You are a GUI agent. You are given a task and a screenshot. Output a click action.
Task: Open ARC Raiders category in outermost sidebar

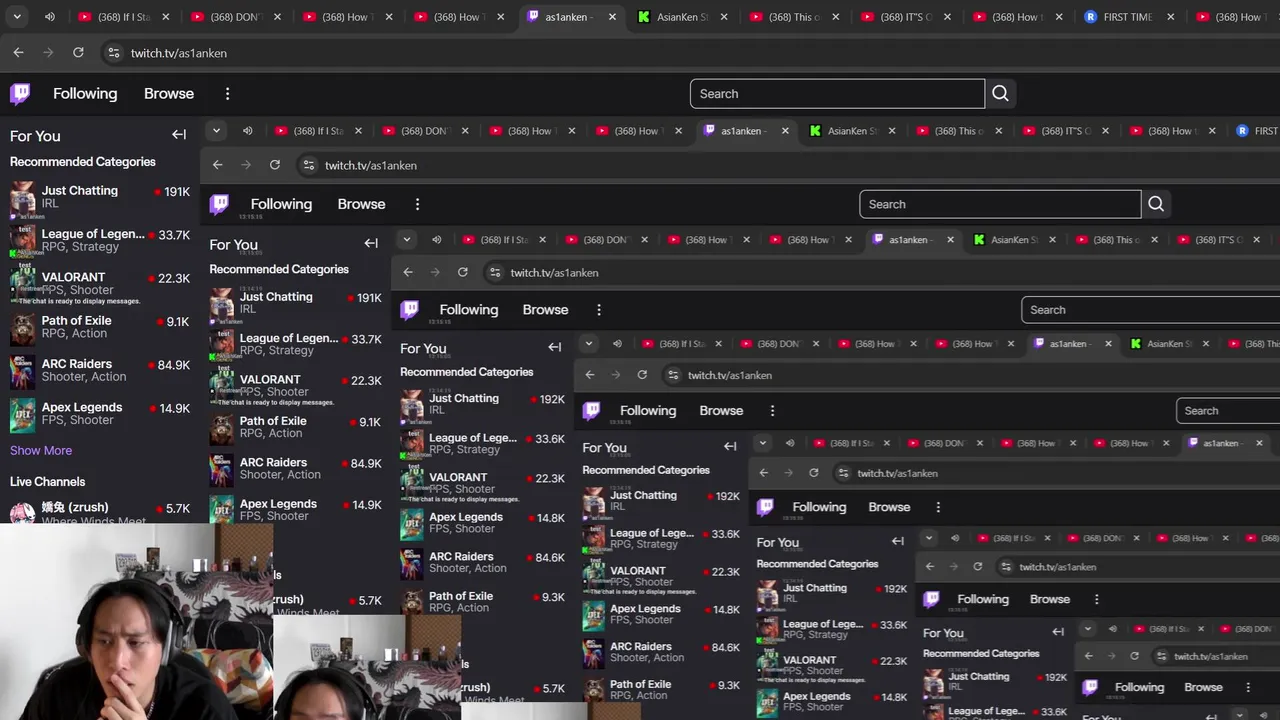(100, 370)
